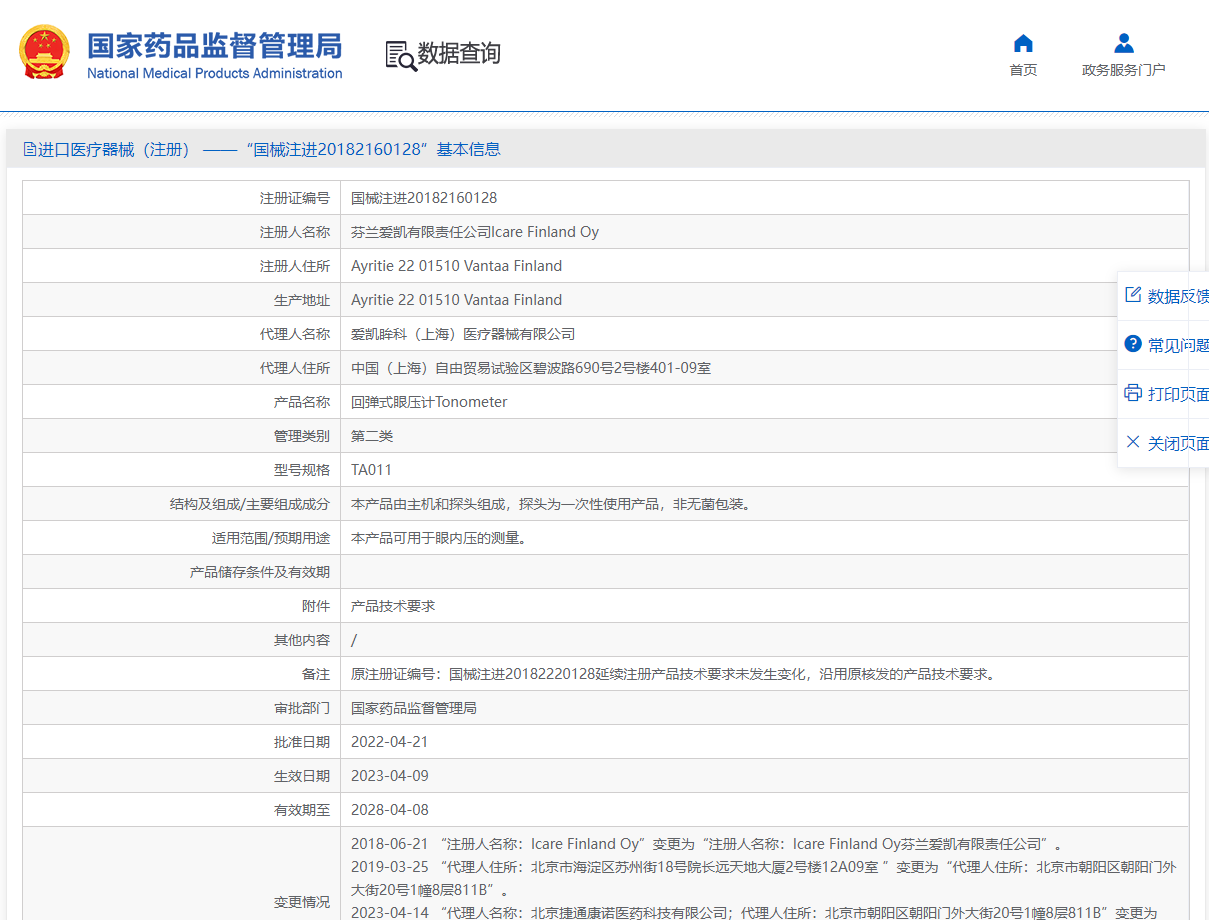
Task: Click the 常见问题 question mark icon
Action: point(1133,344)
